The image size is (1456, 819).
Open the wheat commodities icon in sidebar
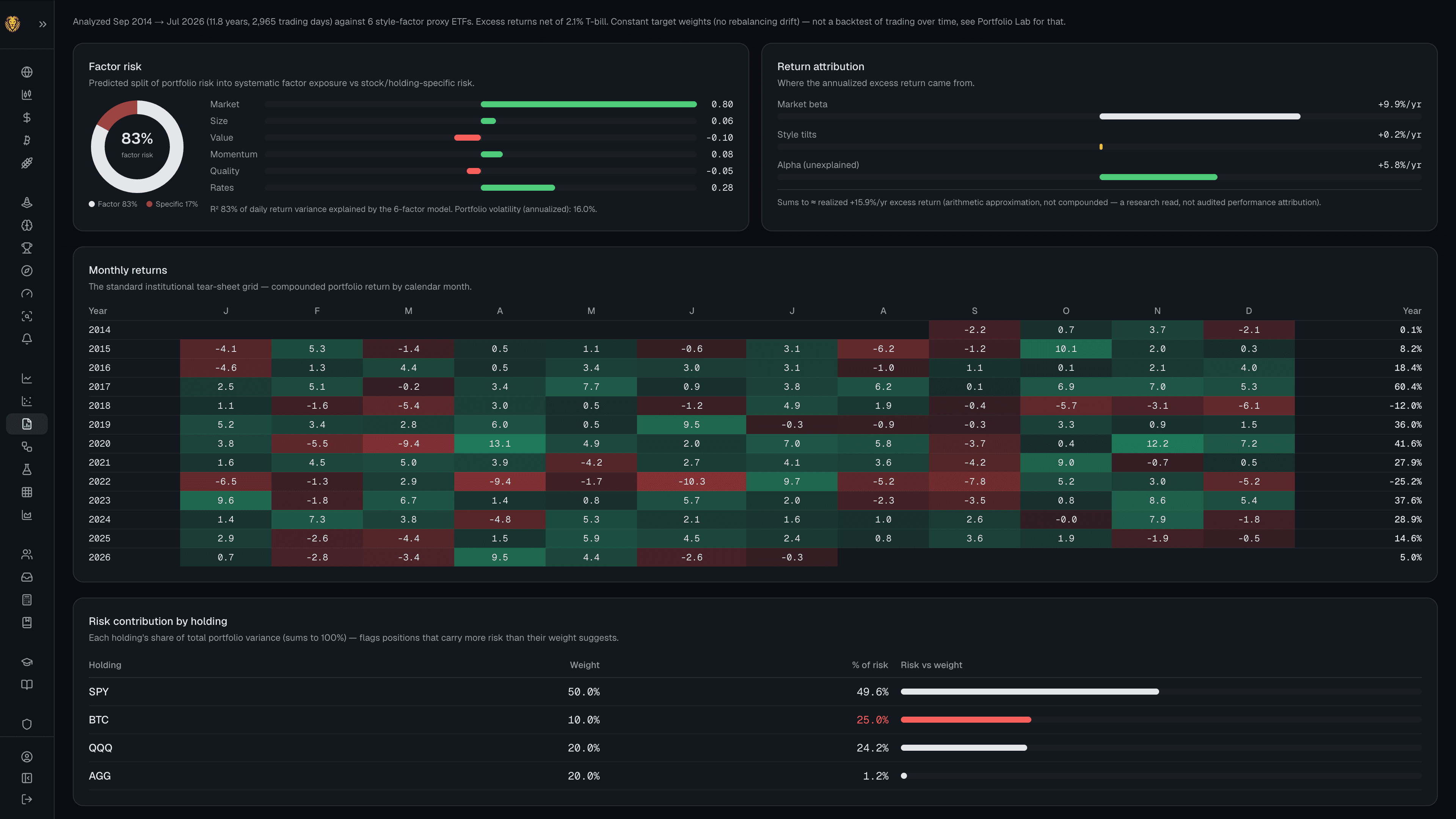(x=27, y=163)
